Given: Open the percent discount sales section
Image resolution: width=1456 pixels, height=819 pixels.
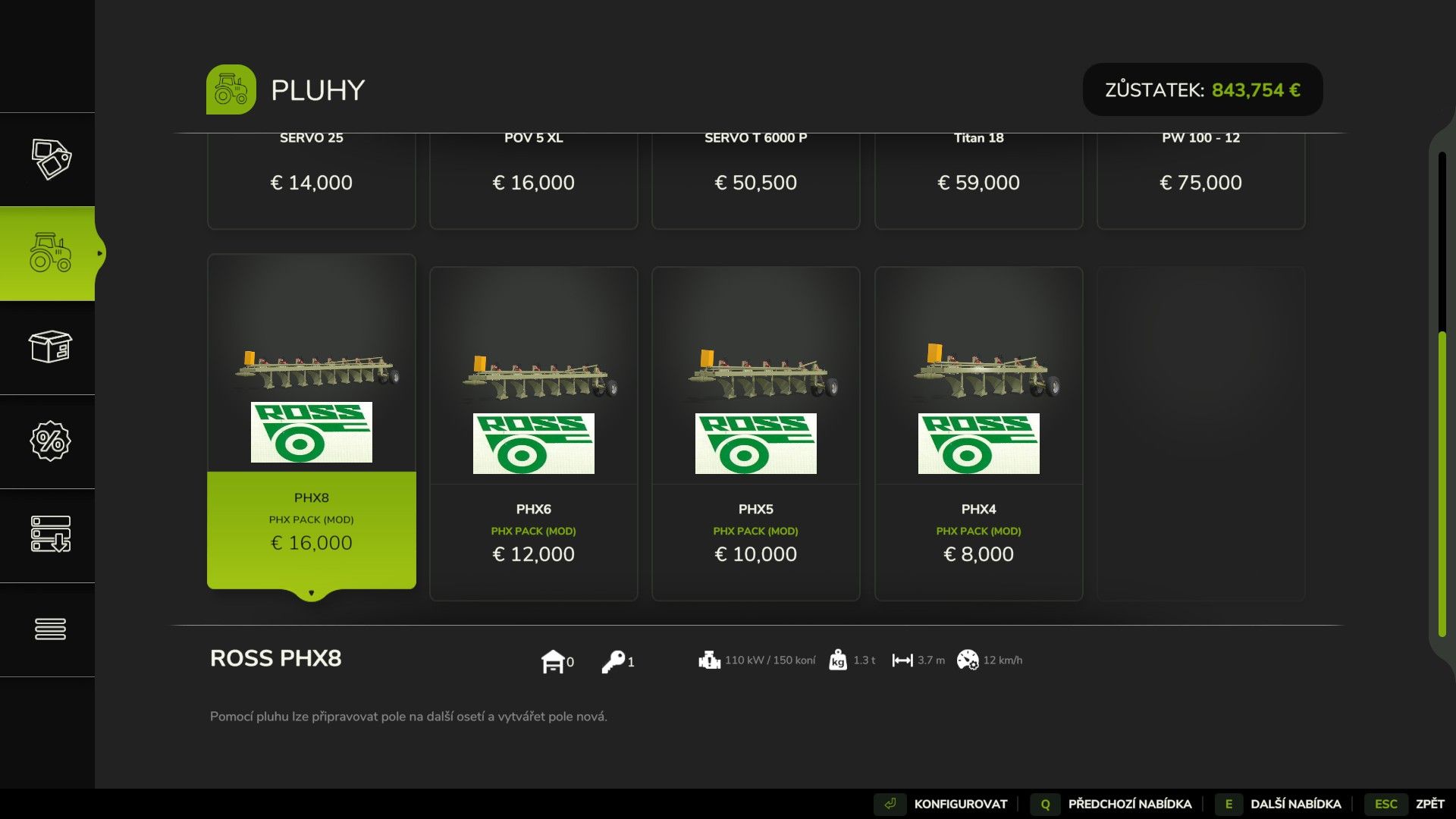Looking at the screenshot, I should click(x=51, y=441).
